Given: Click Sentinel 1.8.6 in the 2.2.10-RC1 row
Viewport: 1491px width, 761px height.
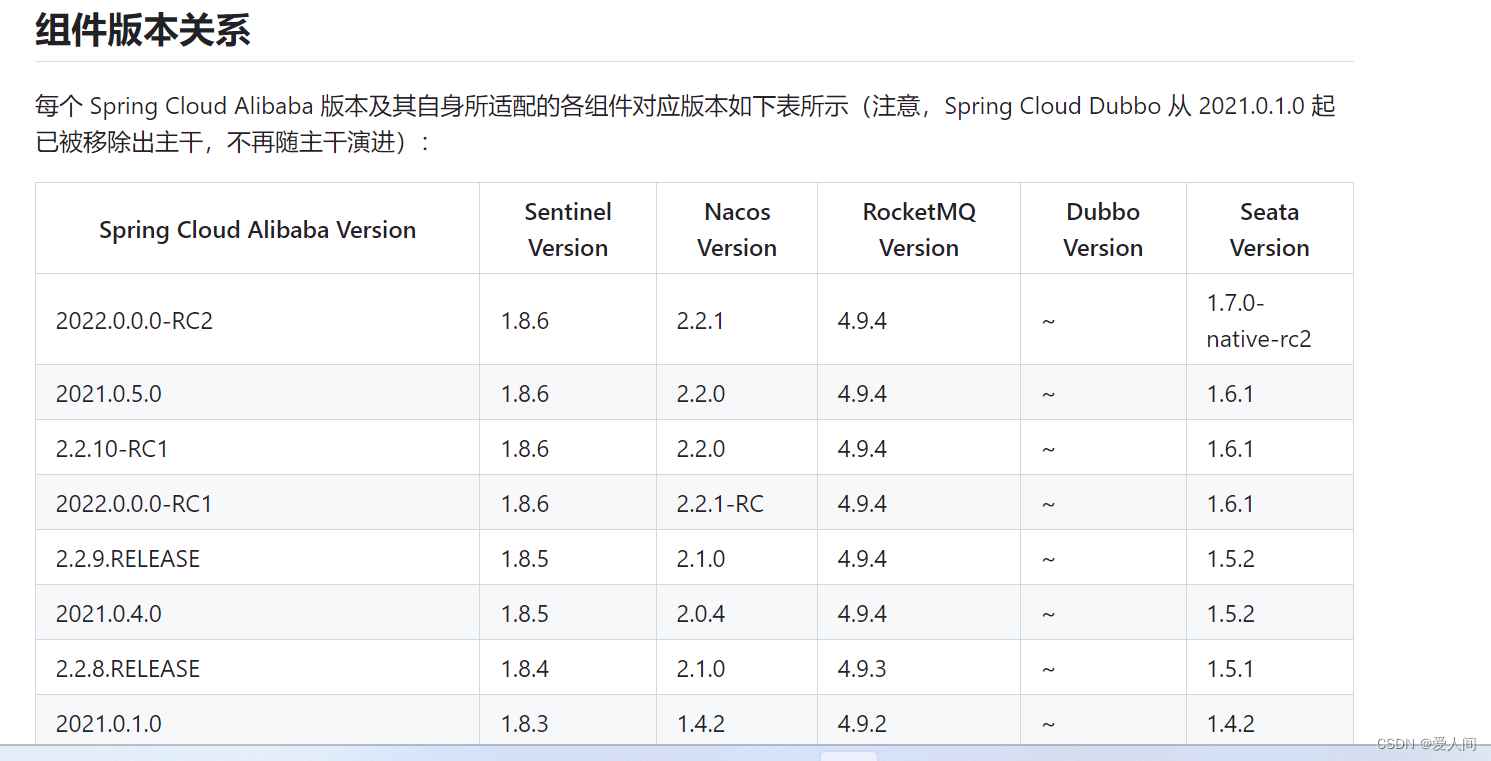Looking at the screenshot, I should tap(568, 448).
